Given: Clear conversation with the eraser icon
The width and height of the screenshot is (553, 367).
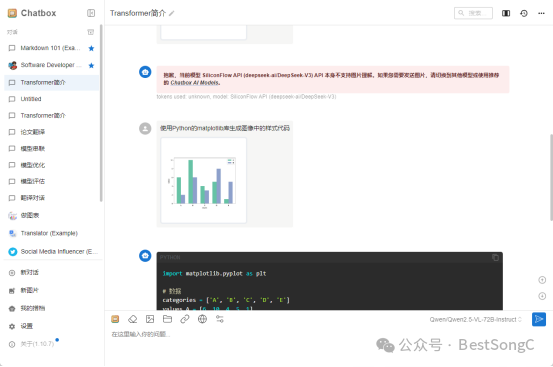Looking at the screenshot, I should [x=133, y=319].
